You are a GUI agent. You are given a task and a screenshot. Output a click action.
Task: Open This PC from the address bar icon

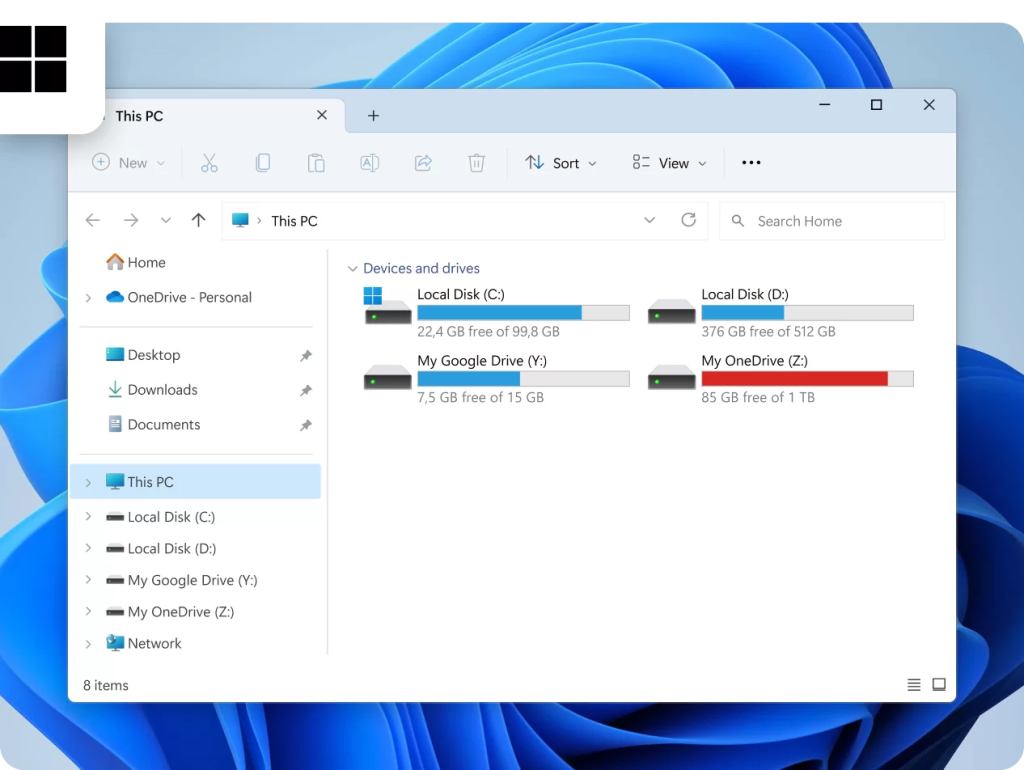(x=240, y=220)
